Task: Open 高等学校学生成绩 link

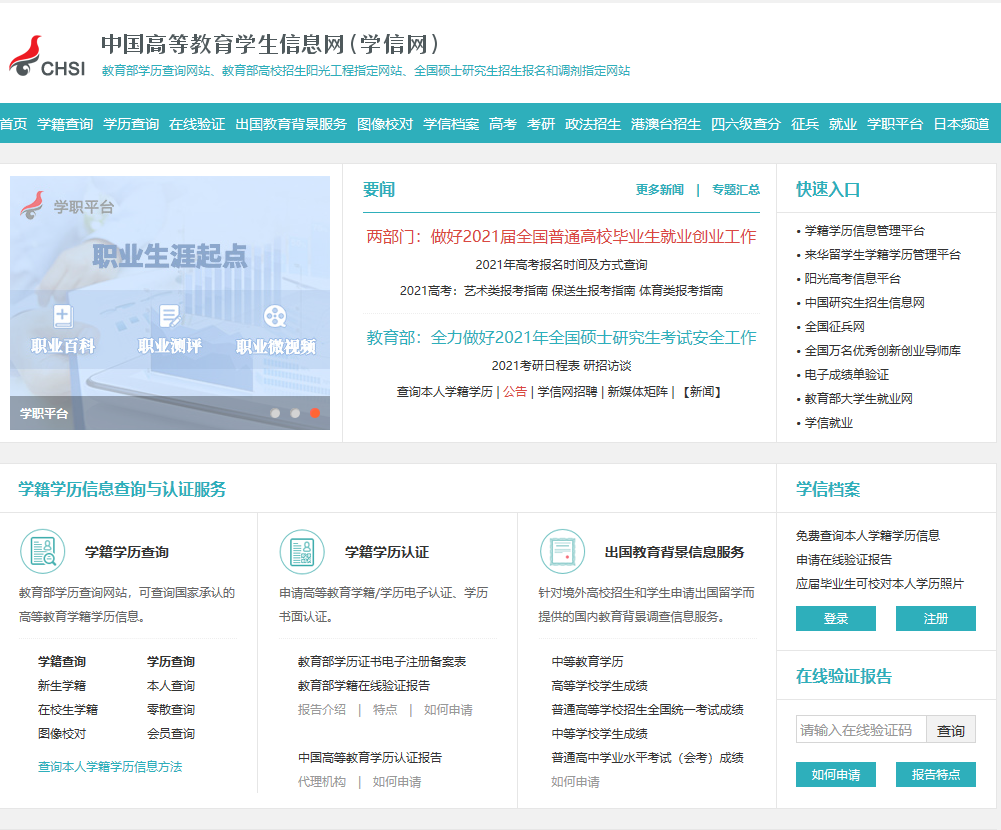Action: tap(599, 686)
